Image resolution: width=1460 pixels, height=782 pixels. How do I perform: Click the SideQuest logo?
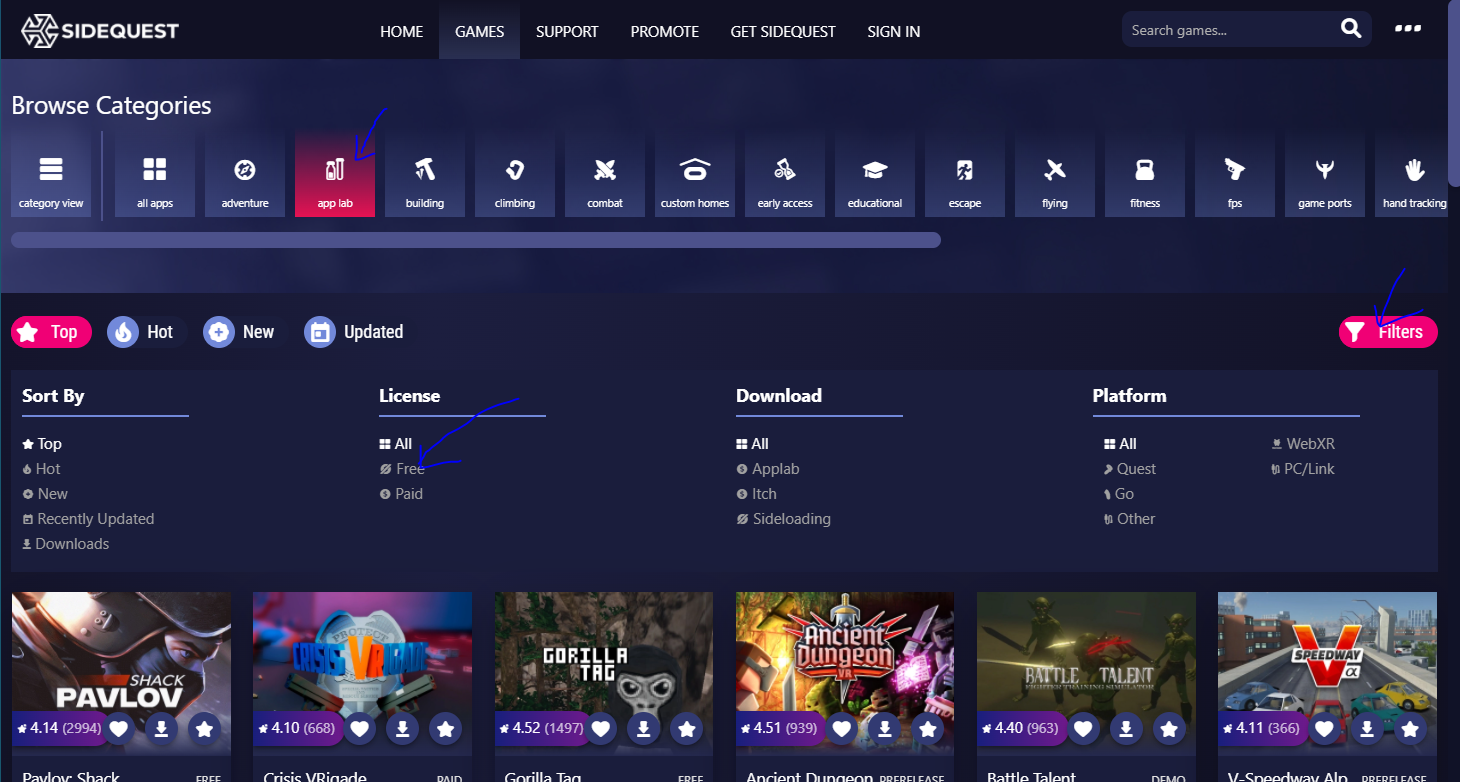pos(100,30)
